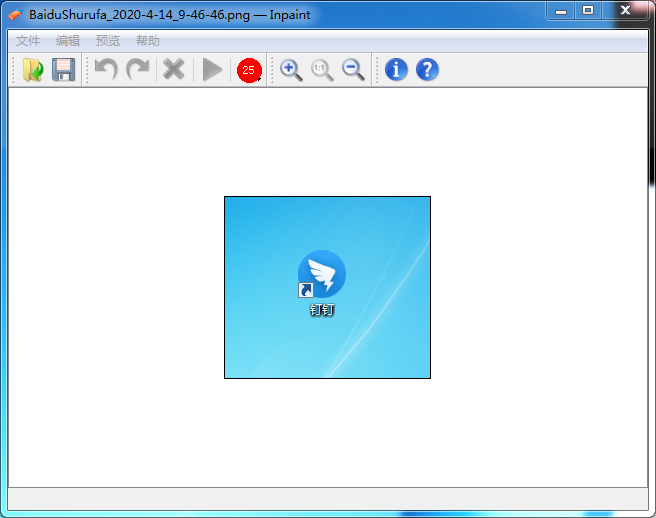This screenshot has width=656, height=518.
Task: Redo the last action
Action: [x=138, y=69]
